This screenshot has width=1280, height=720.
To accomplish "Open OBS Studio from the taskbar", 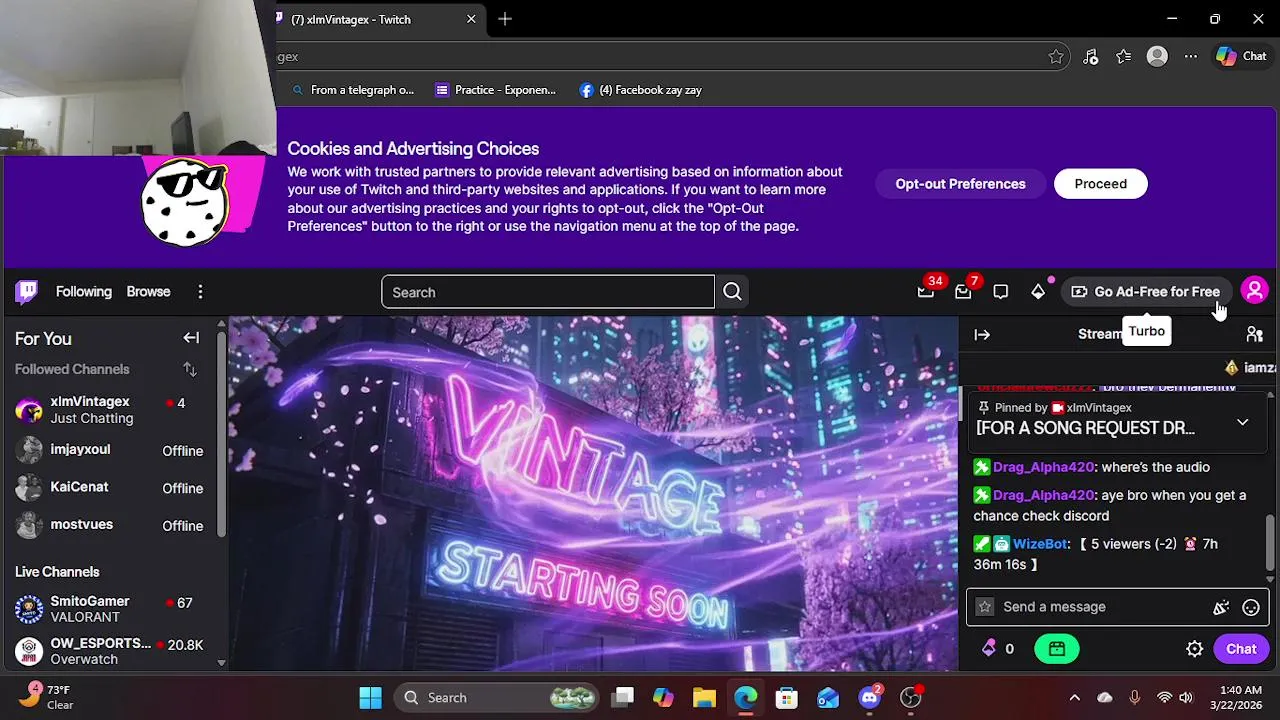I will pos(911,698).
